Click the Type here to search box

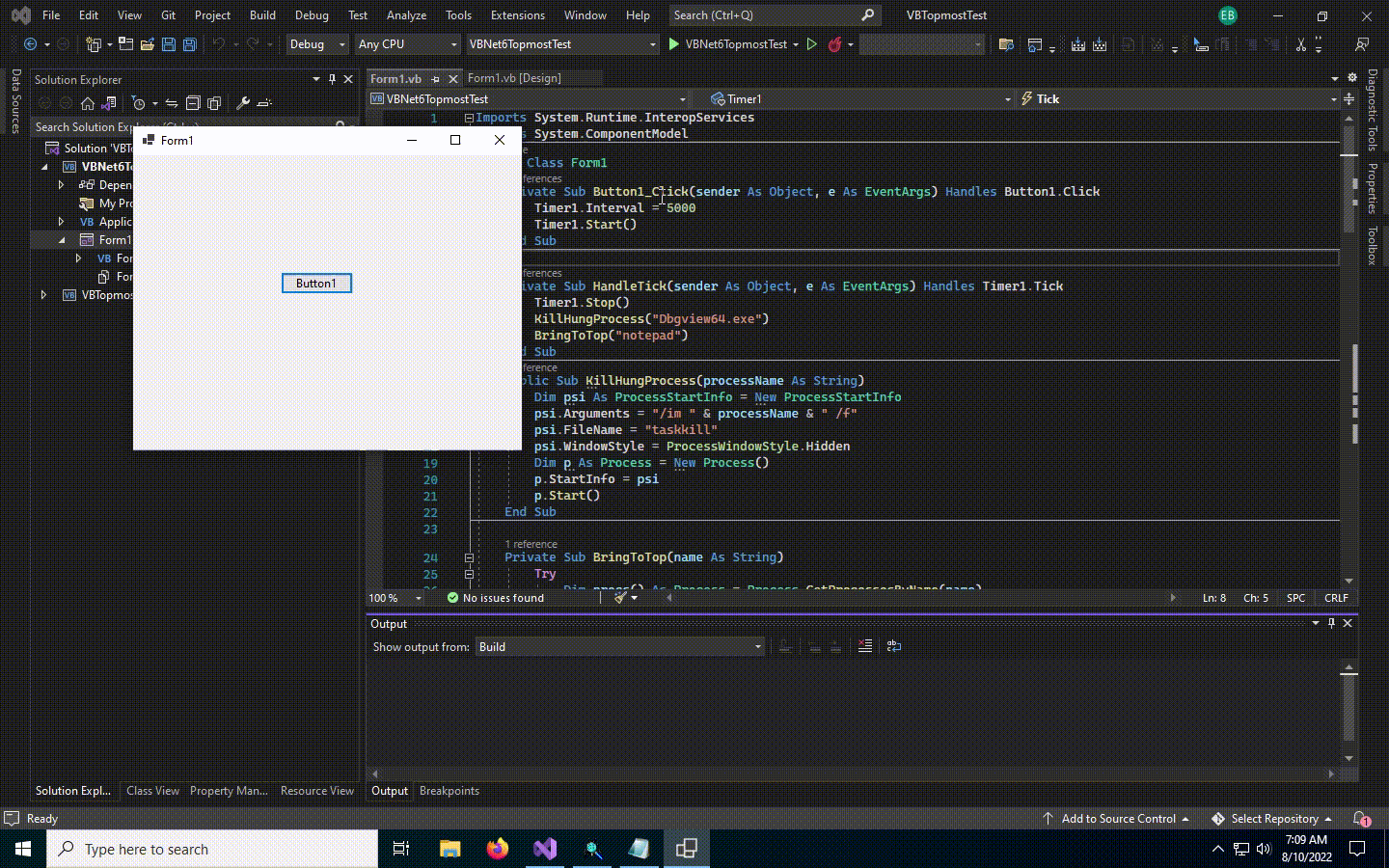(x=212, y=849)
